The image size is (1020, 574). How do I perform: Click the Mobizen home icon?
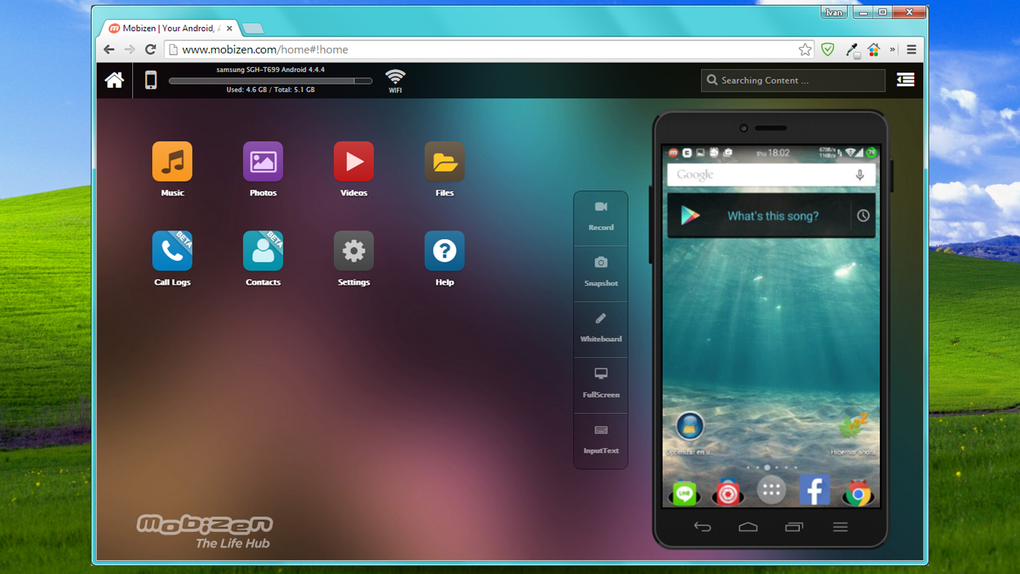[114, 80]
